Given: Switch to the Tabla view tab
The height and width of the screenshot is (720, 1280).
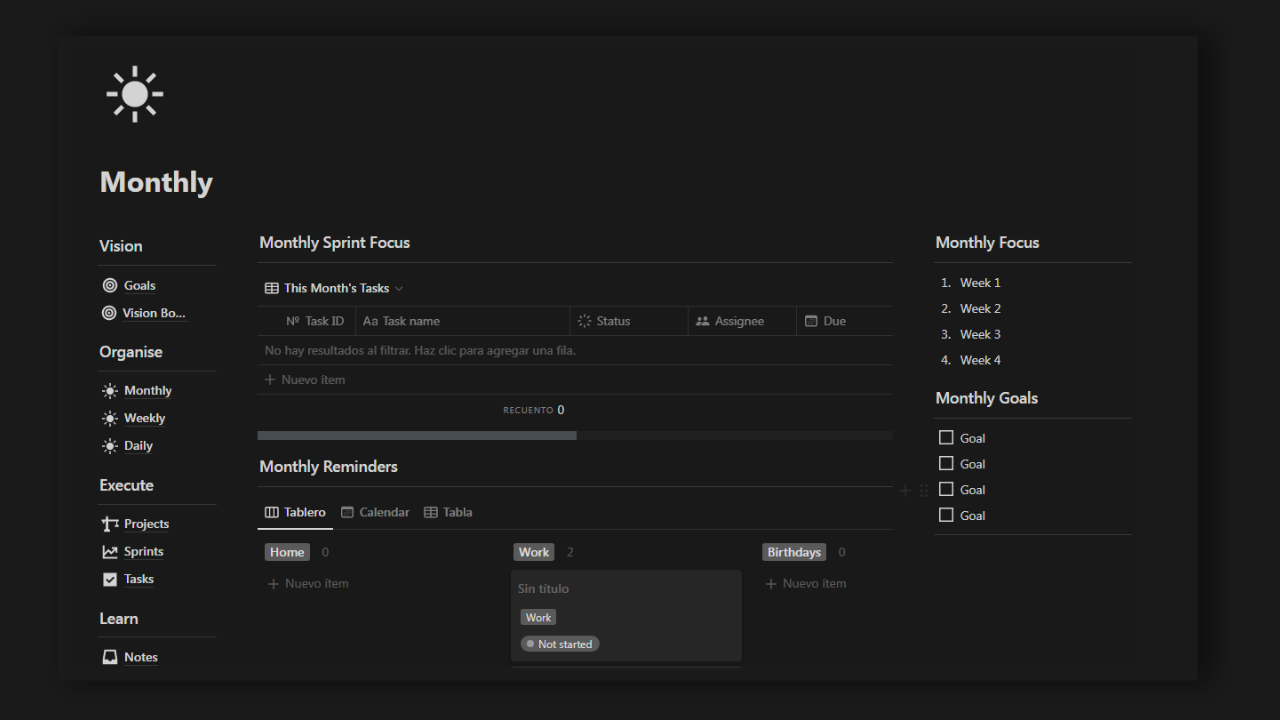Looking at the screenshot, I should click(448, 512).
